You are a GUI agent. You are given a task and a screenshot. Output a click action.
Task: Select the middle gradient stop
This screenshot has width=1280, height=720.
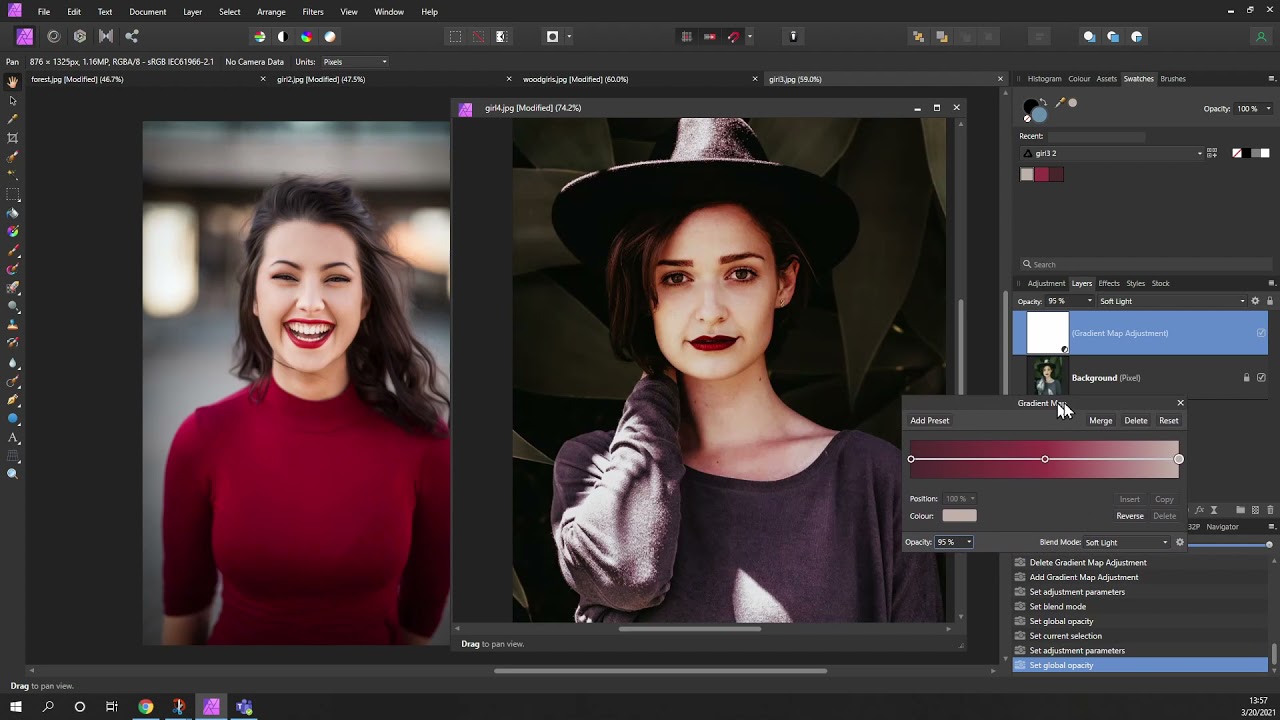click(1045, 459)
